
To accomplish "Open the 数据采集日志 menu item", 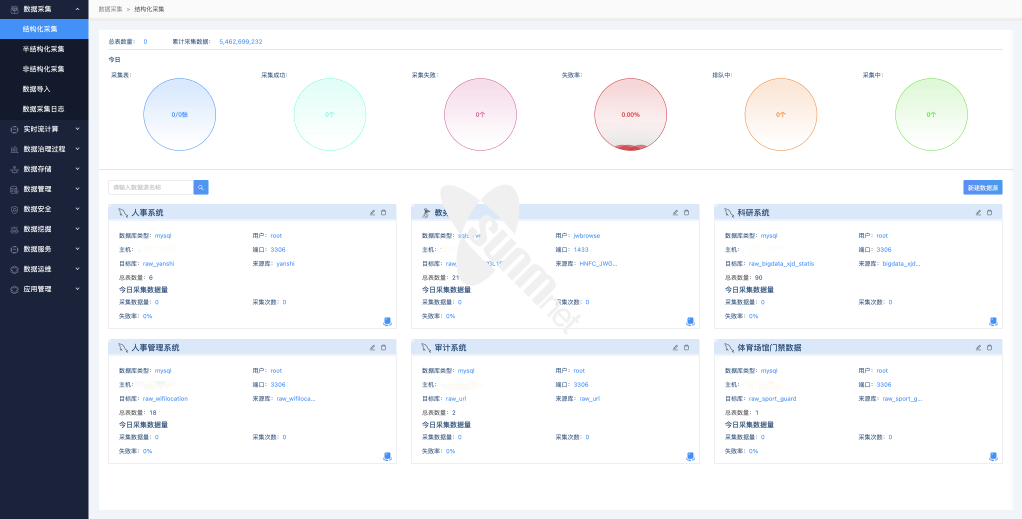I will point(43,109).
